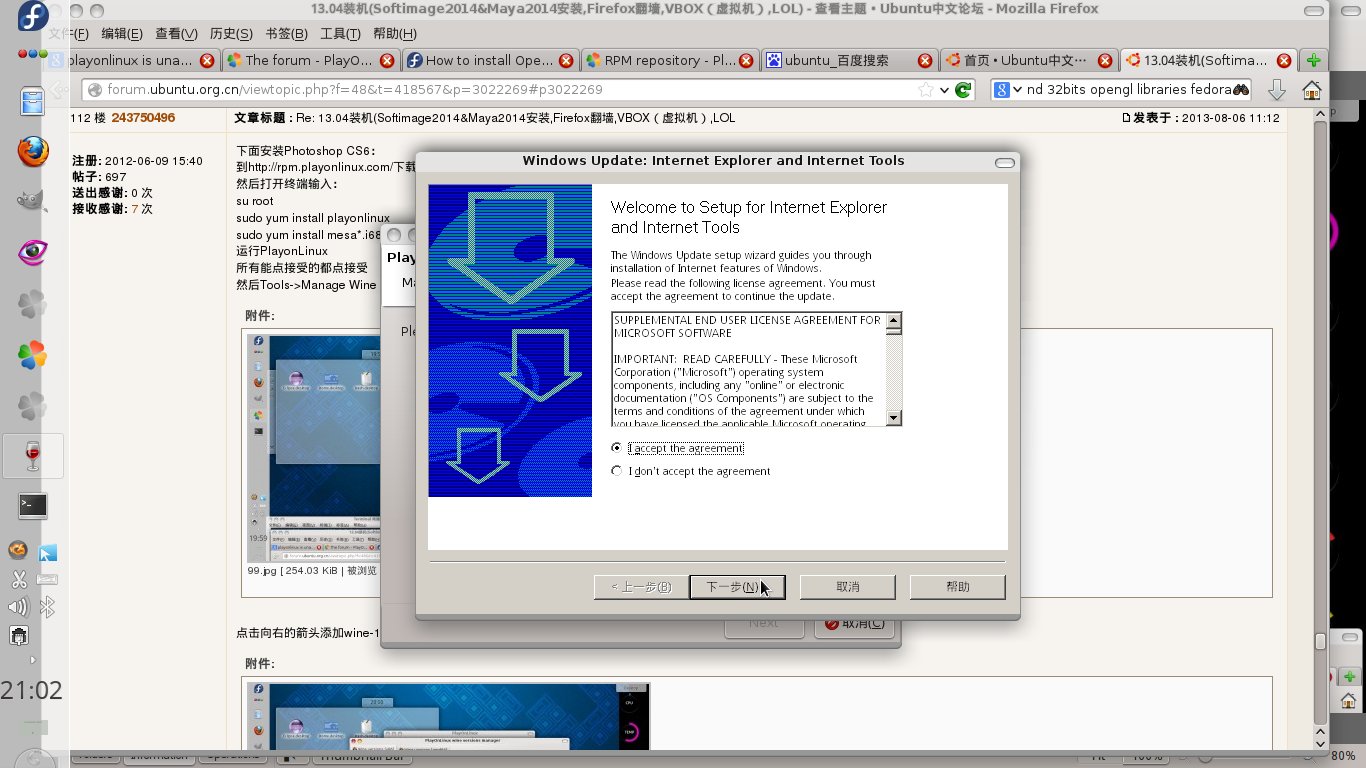Click the Bluetooth tray icon

47,607
